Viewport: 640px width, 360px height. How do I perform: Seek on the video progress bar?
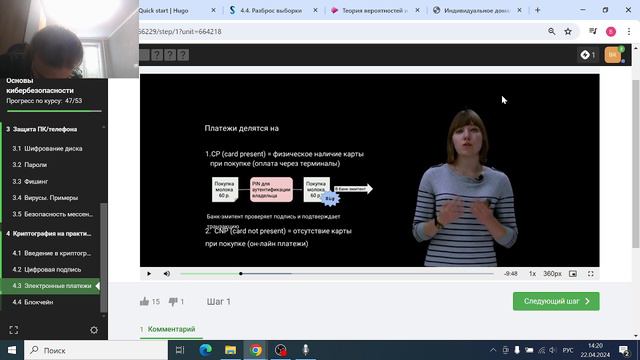(337, 274)
